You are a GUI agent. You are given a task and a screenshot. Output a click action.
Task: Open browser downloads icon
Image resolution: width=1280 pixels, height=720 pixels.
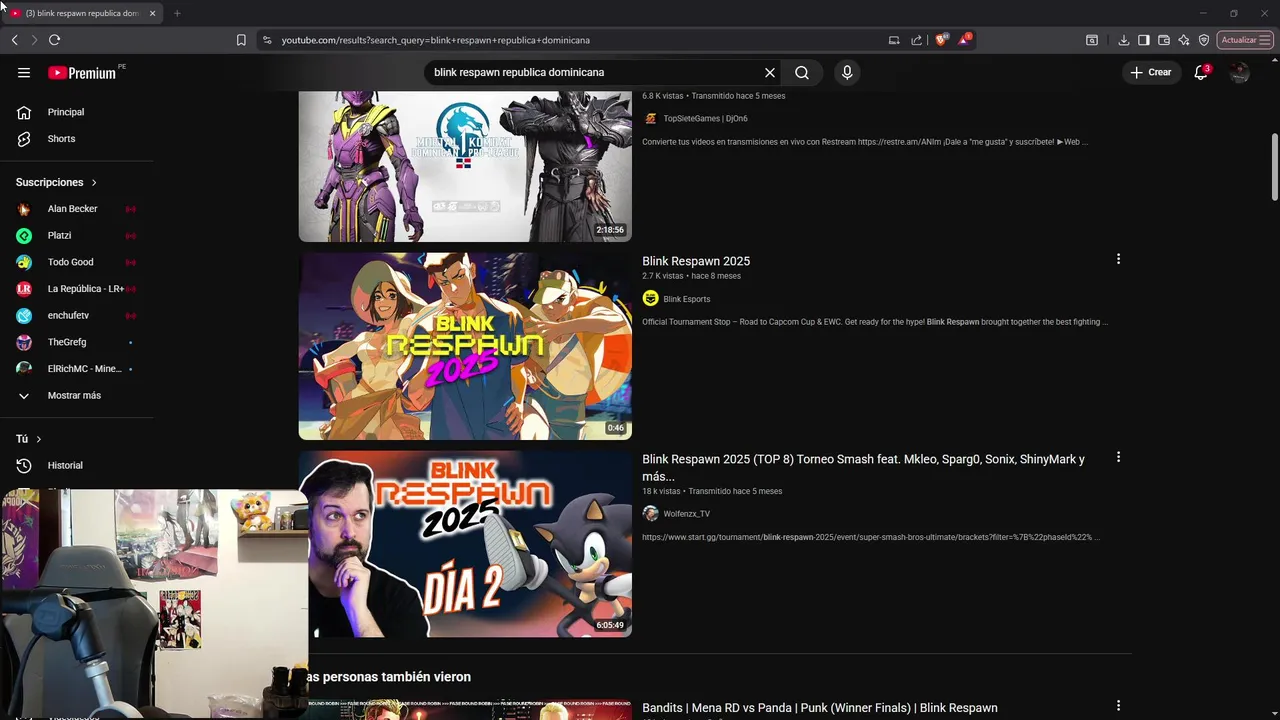pos(1124,40)
